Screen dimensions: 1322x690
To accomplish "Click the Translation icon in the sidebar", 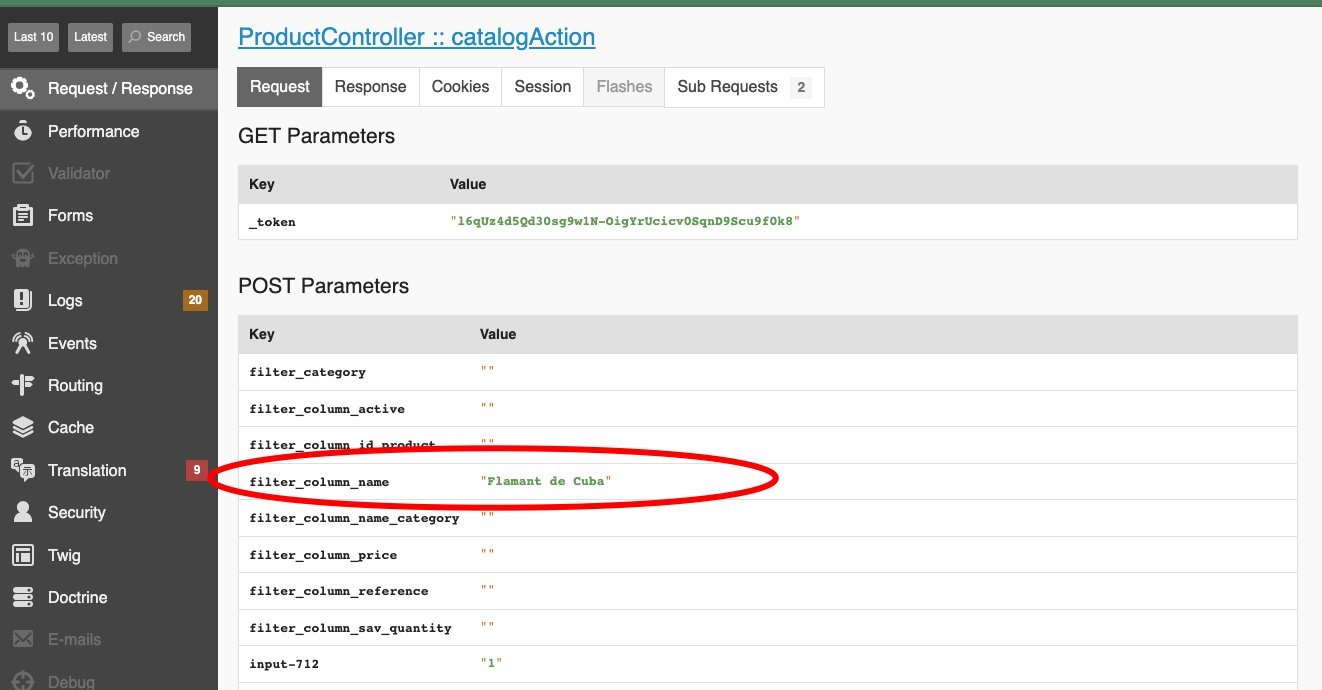I will pyautogui.click(x=23, y=470).
